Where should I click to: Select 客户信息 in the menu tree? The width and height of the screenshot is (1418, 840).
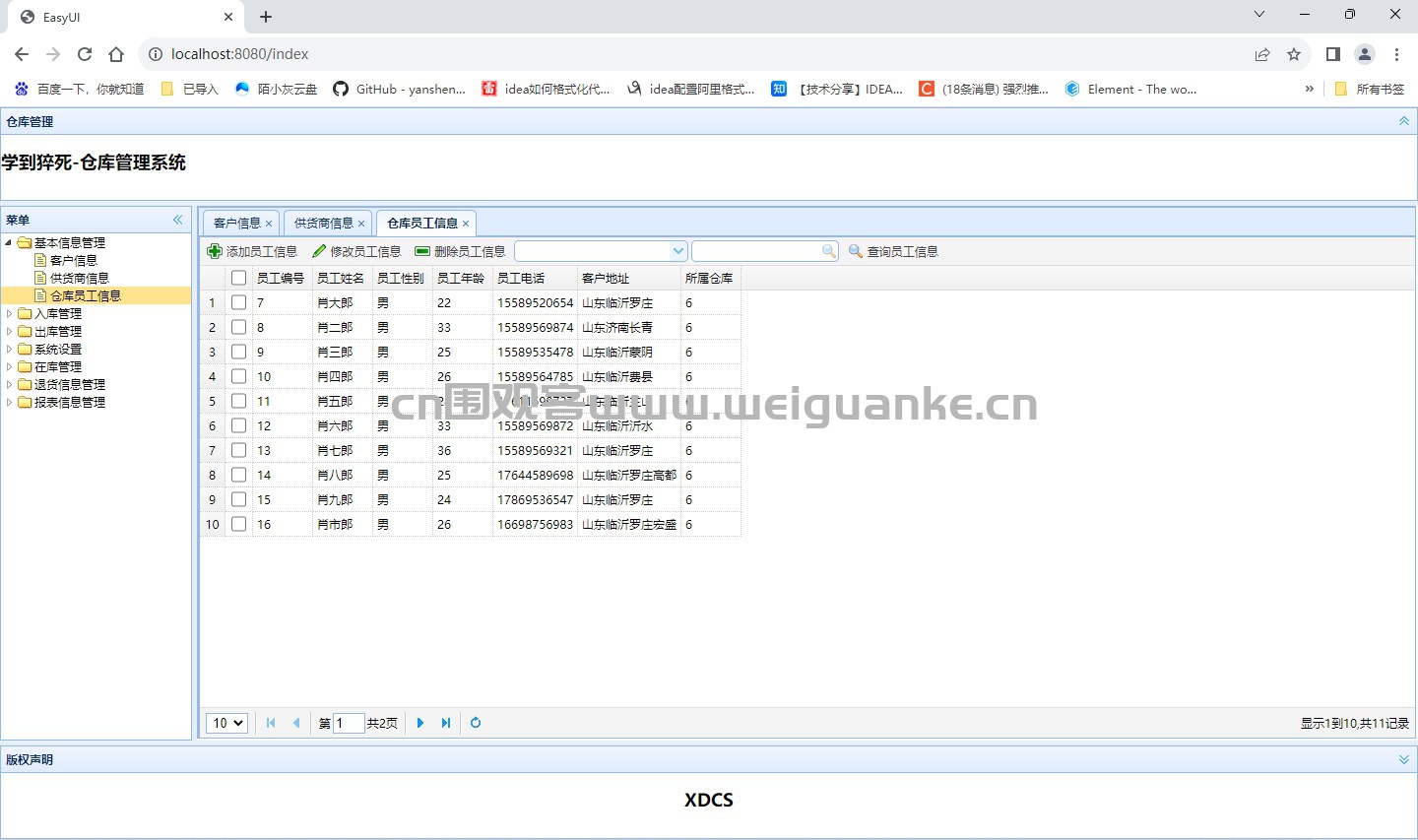tap(74, 260)
